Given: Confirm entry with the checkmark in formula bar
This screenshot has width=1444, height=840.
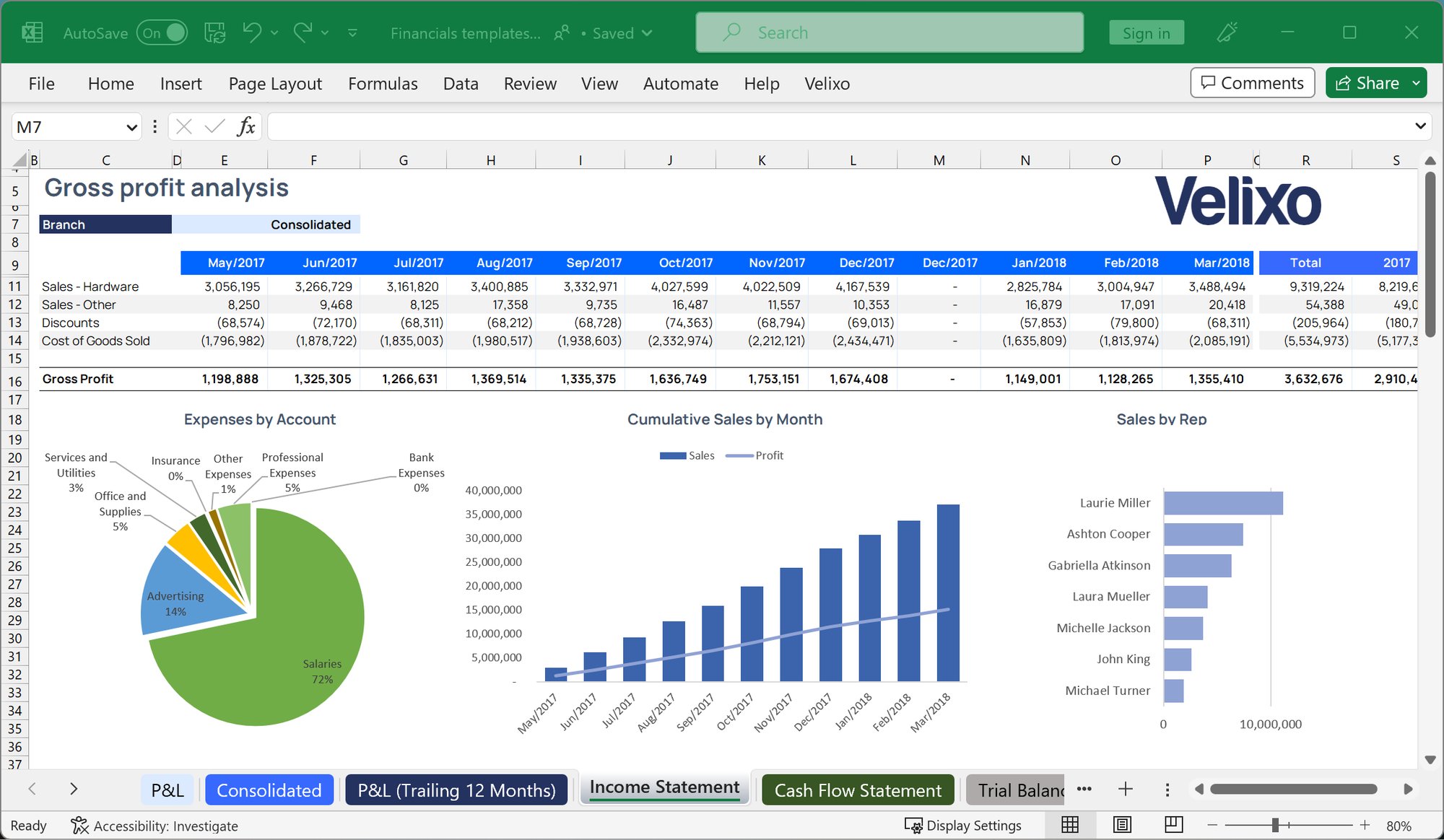Looking at the screenshot, I should pyautogui.click(x=214, y=126).
